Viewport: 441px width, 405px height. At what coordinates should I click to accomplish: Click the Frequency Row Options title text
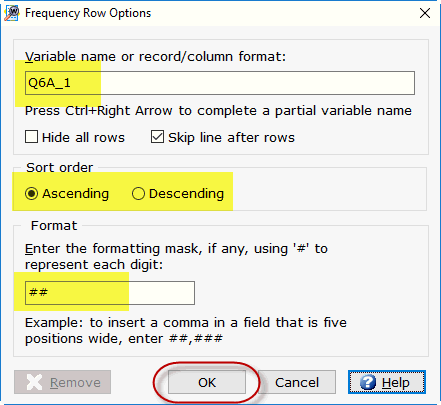88,13
